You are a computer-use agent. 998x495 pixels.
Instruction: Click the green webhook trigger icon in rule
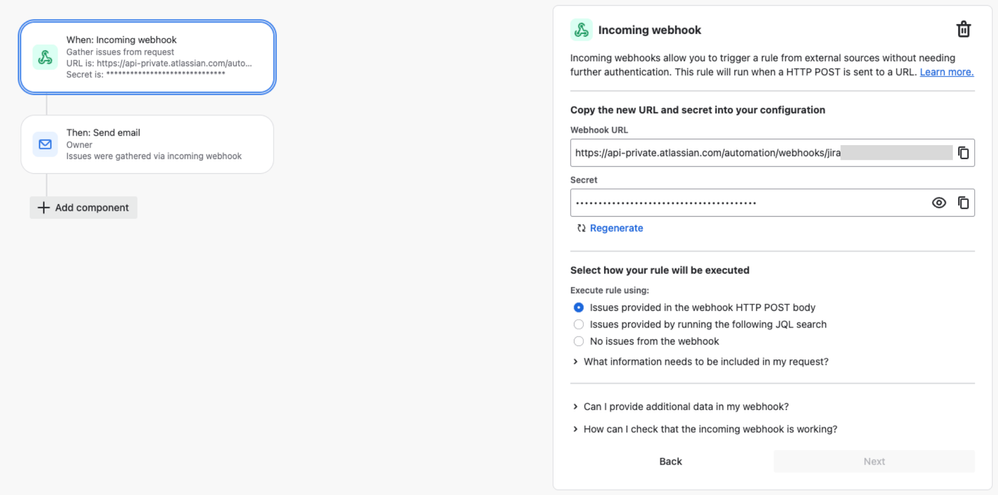pos(45,58)
